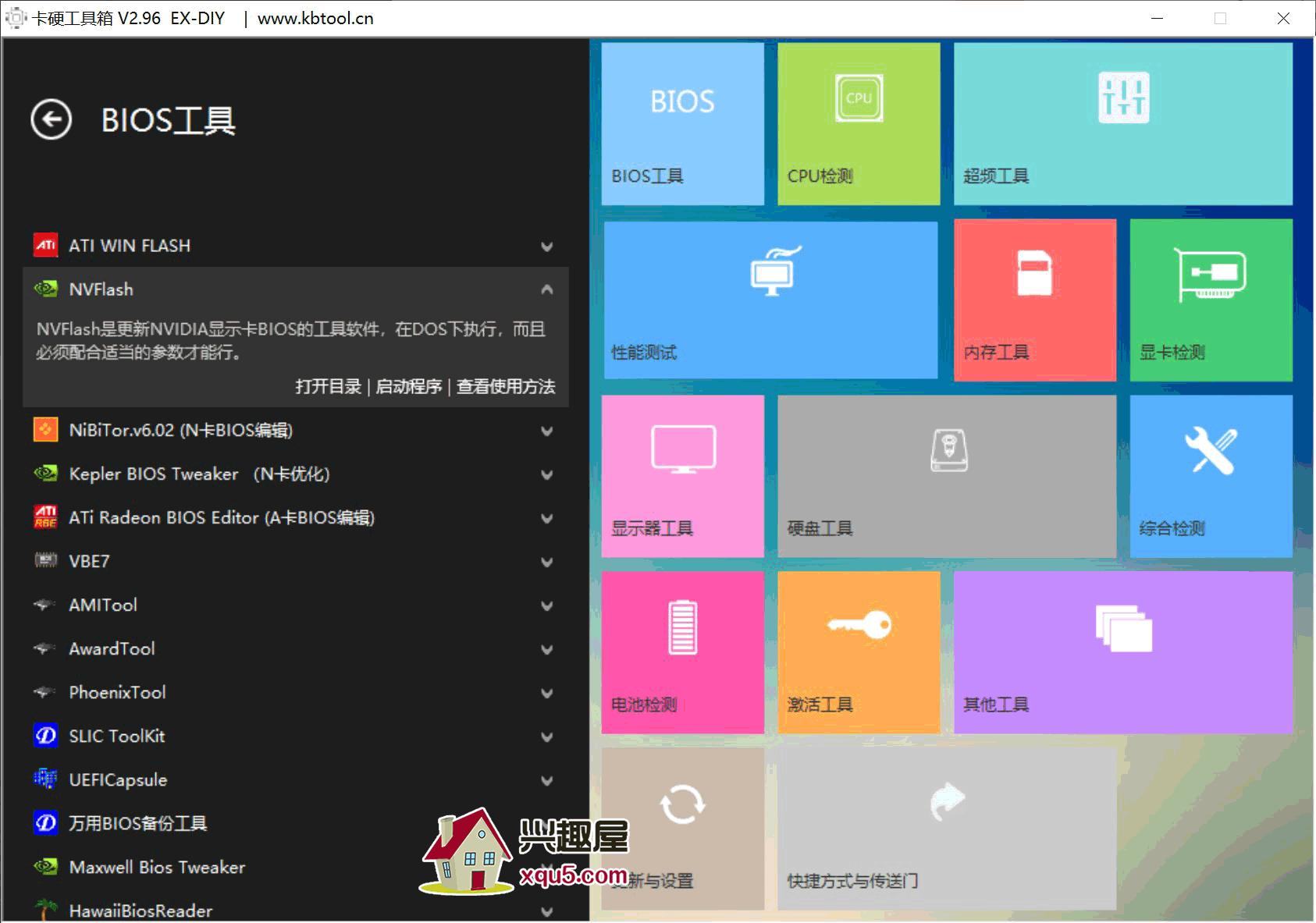Click the ATi Radeon BIOS Editor icon
The width and height of the screenshot is (1316, 923).
click(x=45, y=517)
